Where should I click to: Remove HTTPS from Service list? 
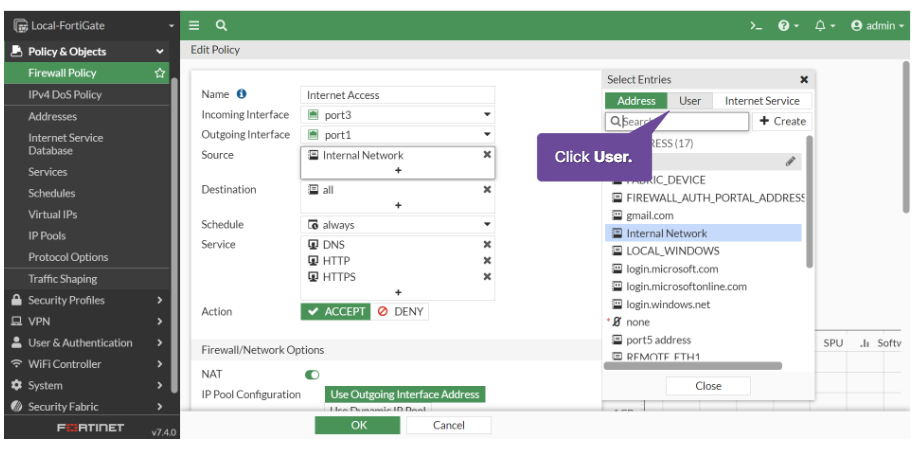tap(487, 277)
